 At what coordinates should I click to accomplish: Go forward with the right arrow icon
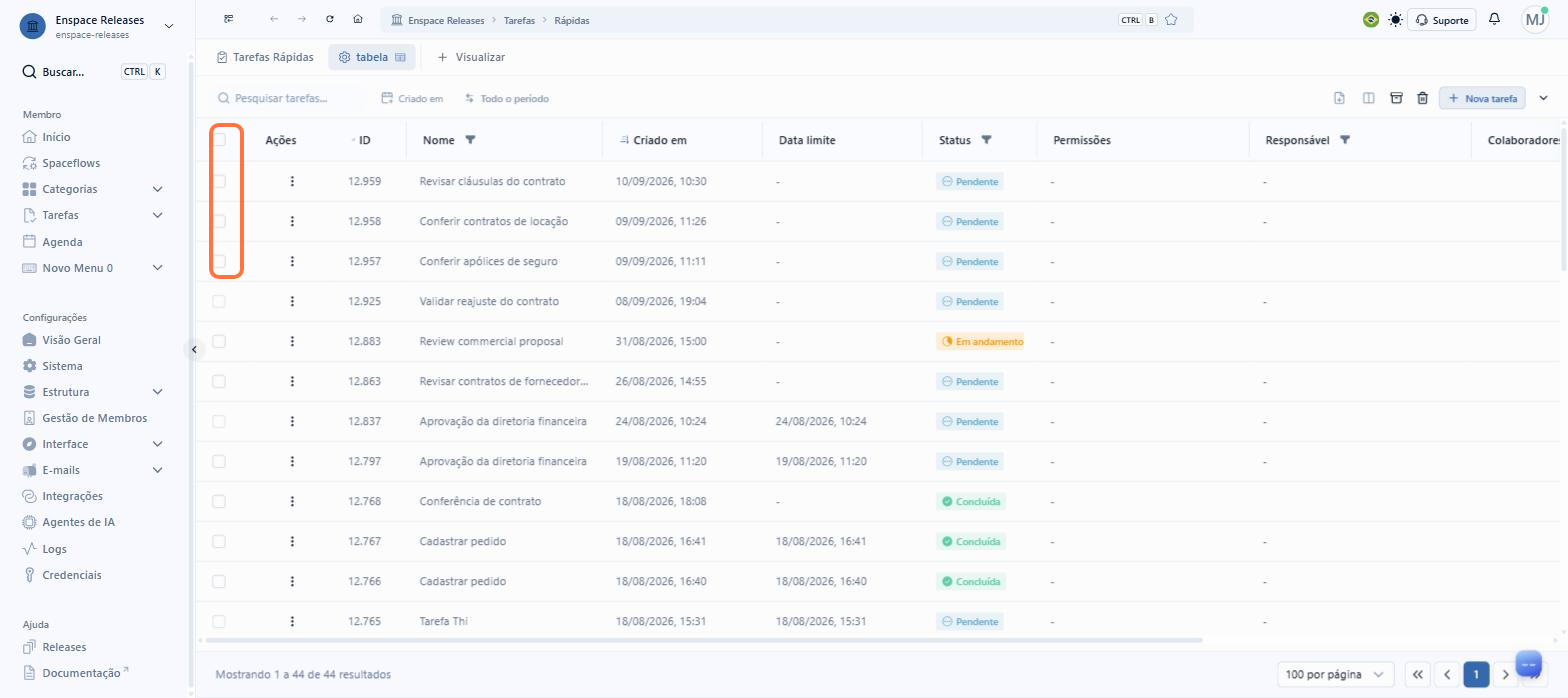tap(302, 20)
